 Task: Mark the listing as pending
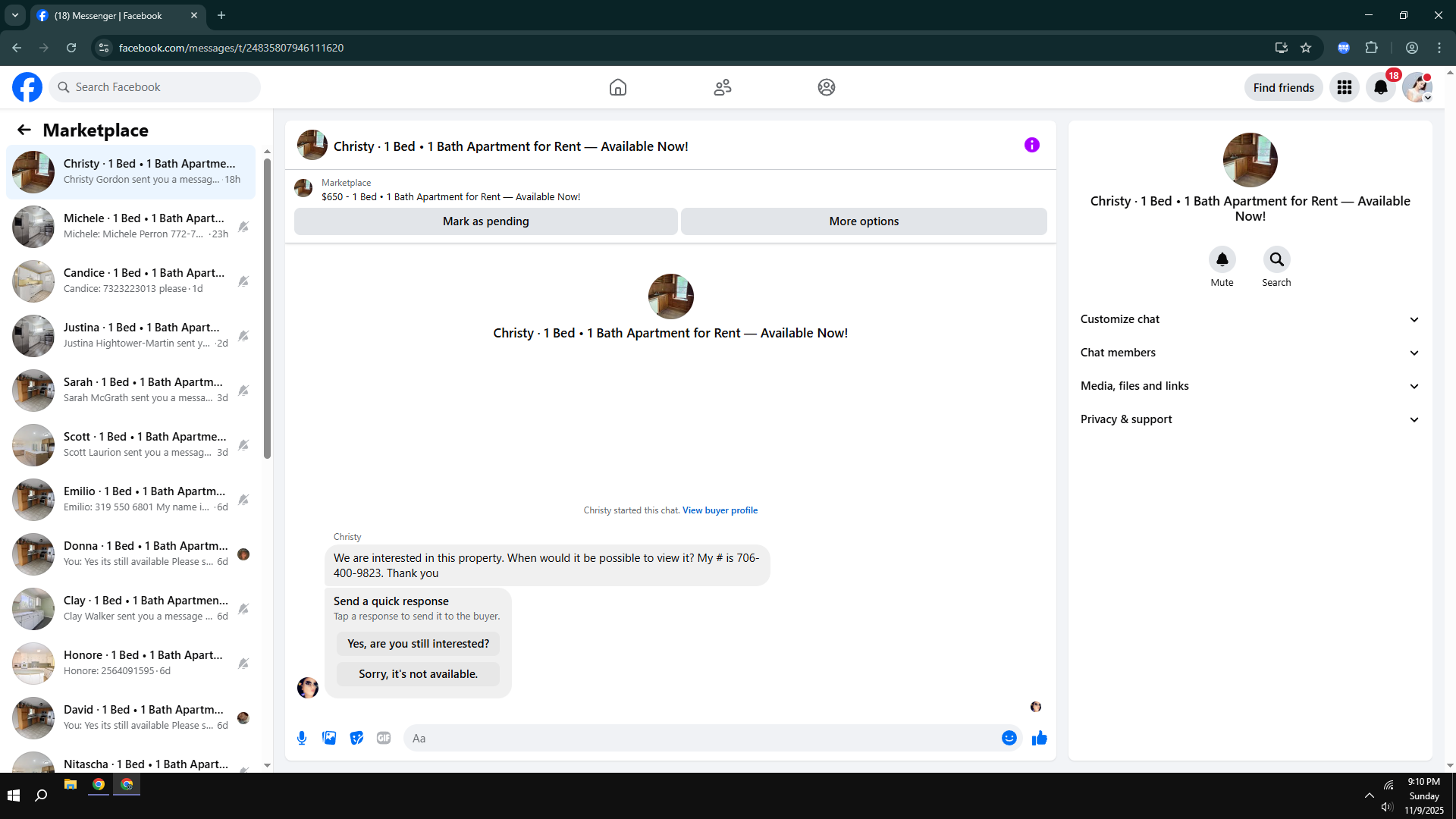486,221
